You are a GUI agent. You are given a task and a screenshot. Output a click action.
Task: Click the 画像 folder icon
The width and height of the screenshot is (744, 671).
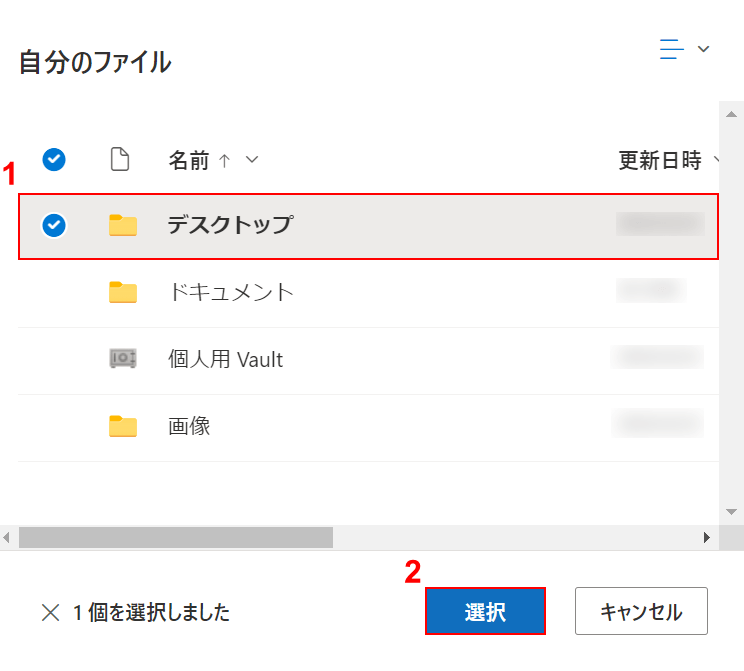(122, 426)
